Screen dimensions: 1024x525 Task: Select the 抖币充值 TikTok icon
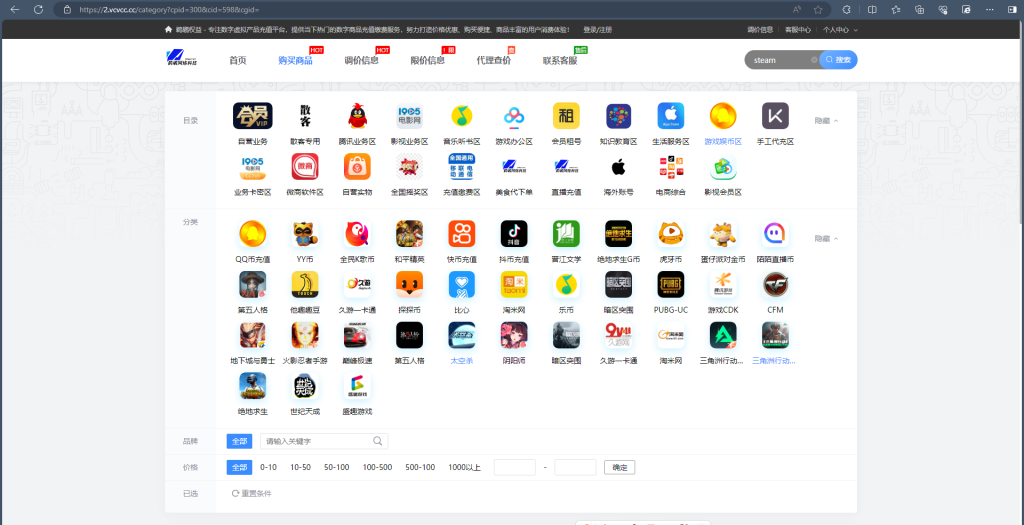pyautogui.click(x=513, y=234)
